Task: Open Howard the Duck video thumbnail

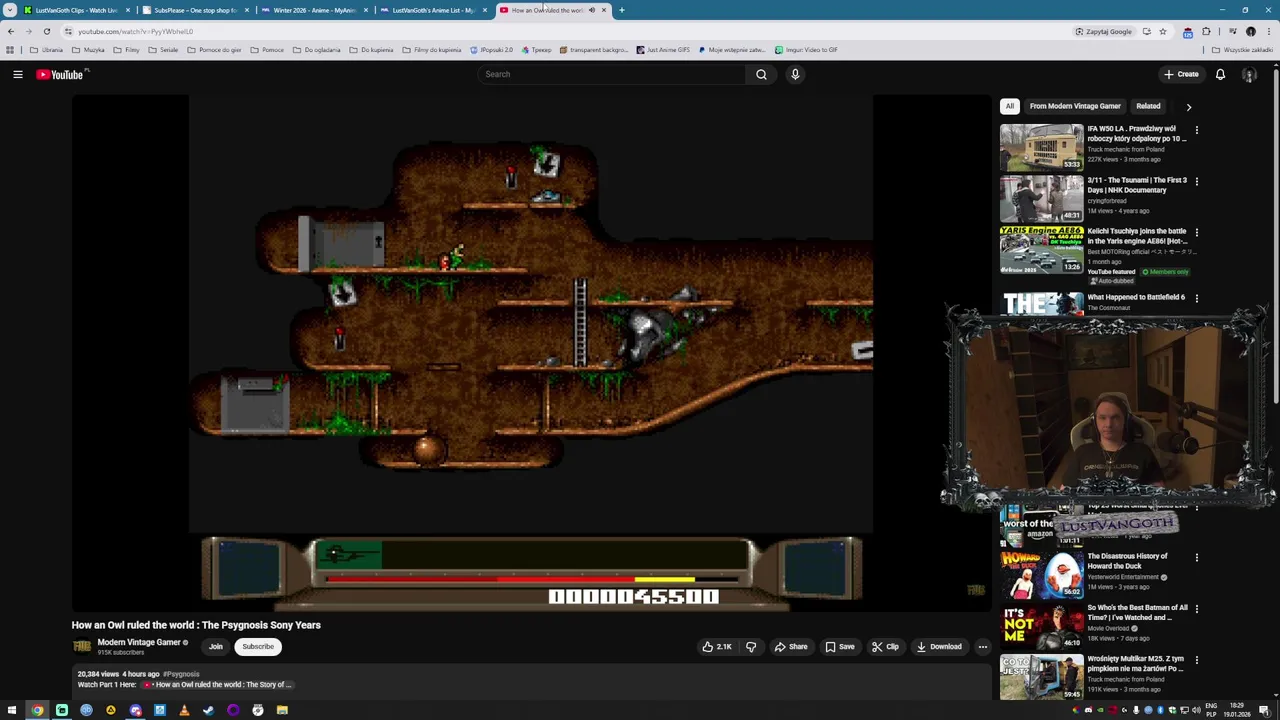Action: pyautogui.click(x=1041, y=575)
